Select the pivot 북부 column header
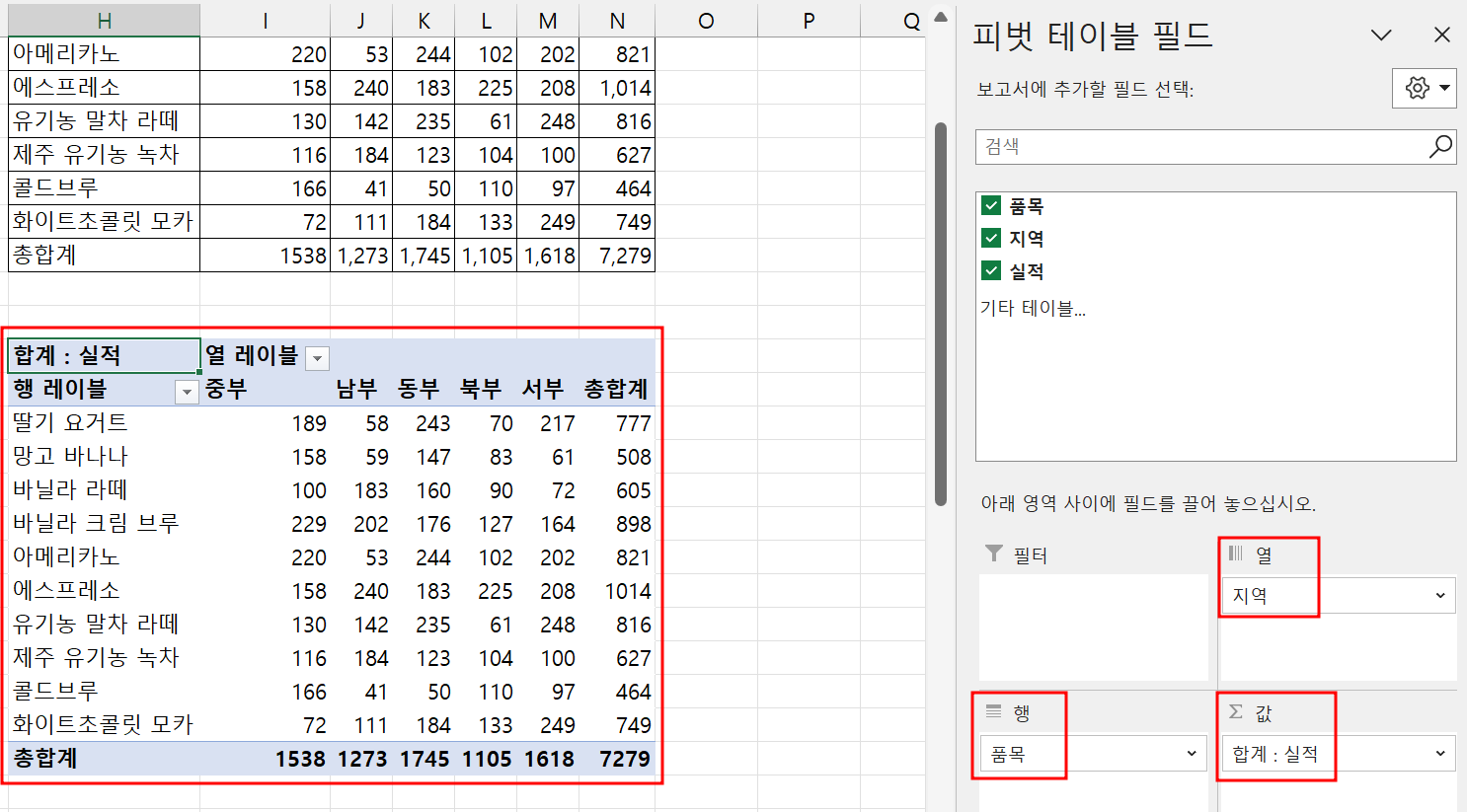This screenshot has height=812, width=1467. point(486,389)
